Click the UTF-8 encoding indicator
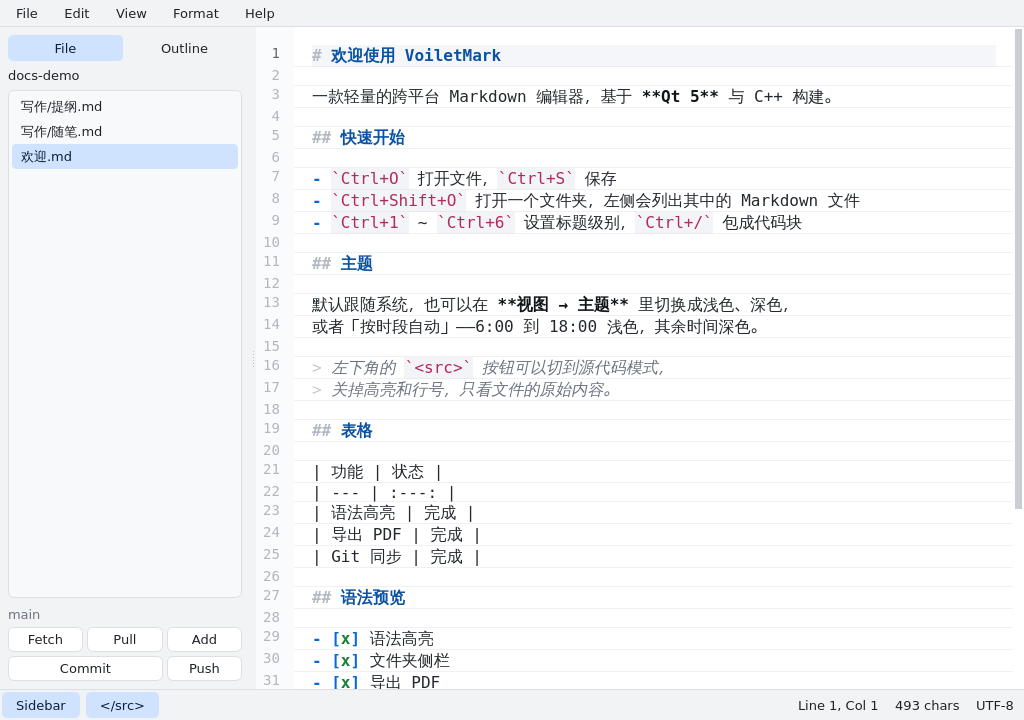The image size is (1024, 720). click(x=995, y=706)
